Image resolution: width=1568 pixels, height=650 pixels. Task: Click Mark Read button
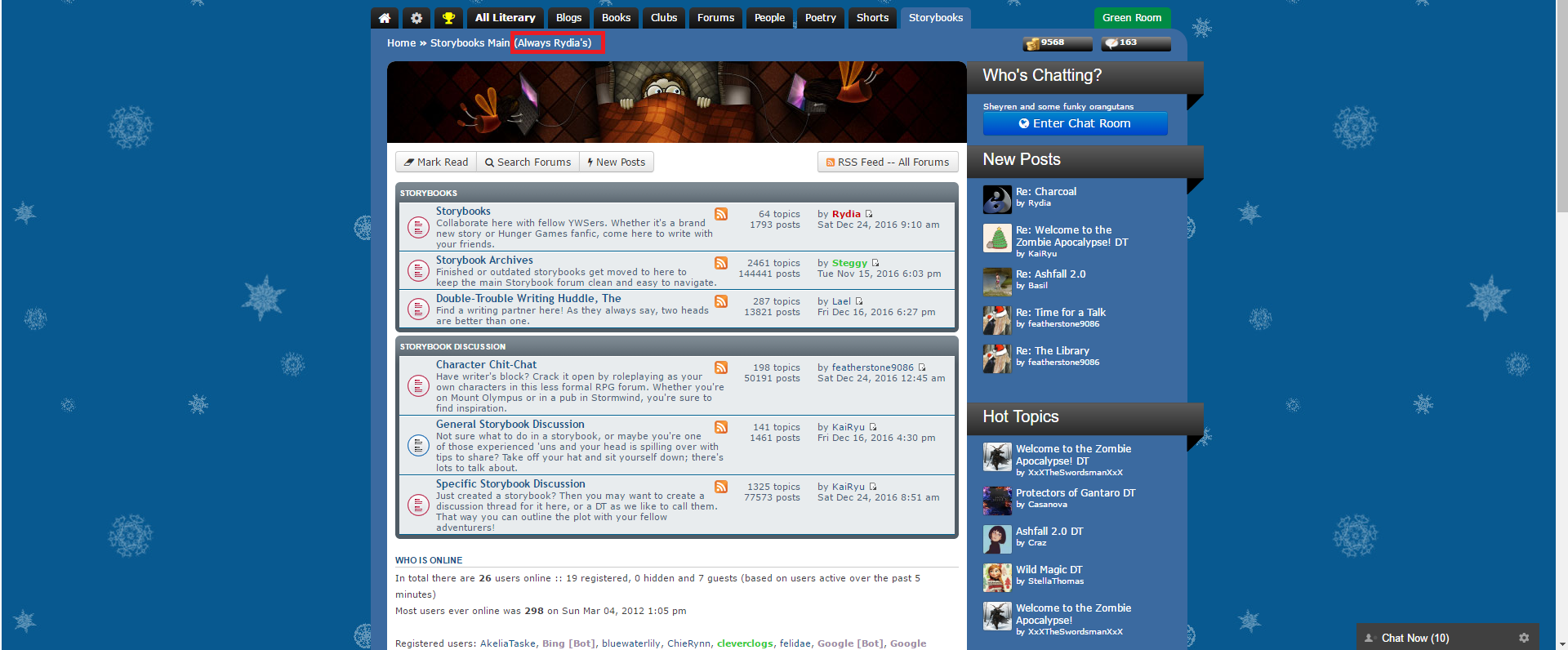(x=436, y=162)
